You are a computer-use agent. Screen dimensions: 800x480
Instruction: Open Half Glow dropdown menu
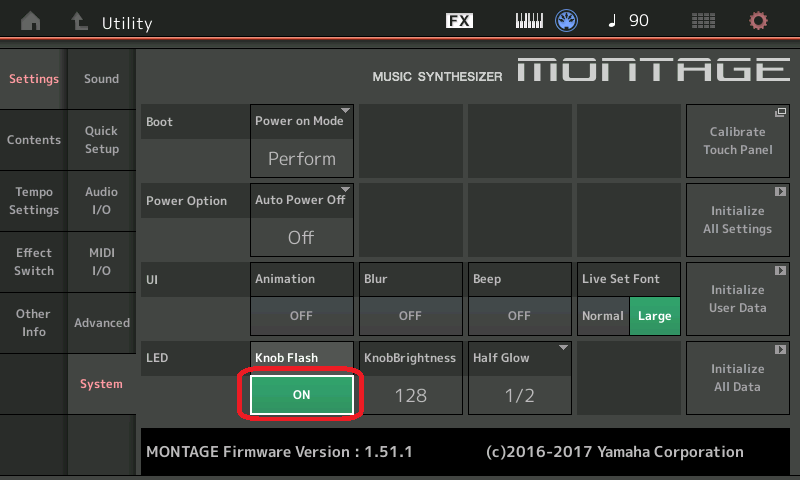519,377
